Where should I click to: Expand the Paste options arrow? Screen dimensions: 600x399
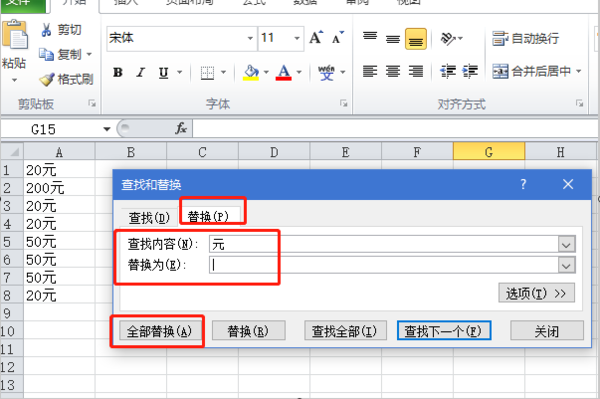[x=15, y=80]
